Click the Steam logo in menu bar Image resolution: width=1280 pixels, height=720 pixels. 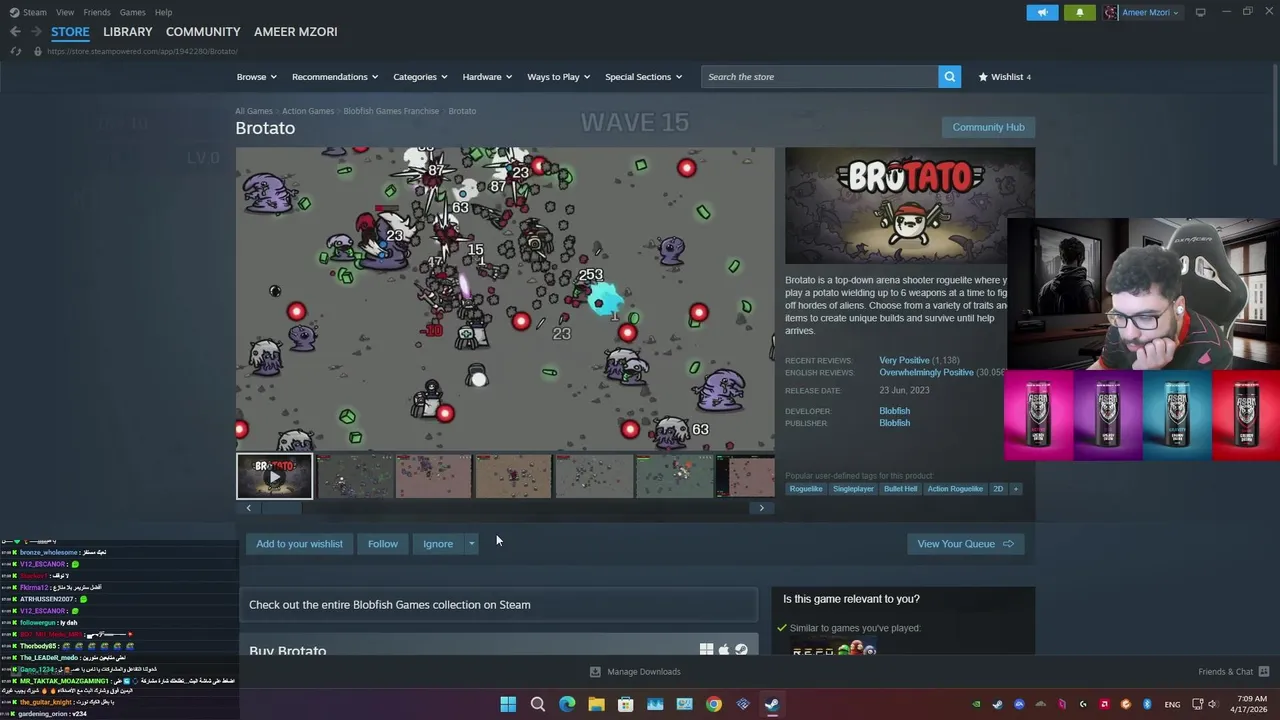(14, 12)
